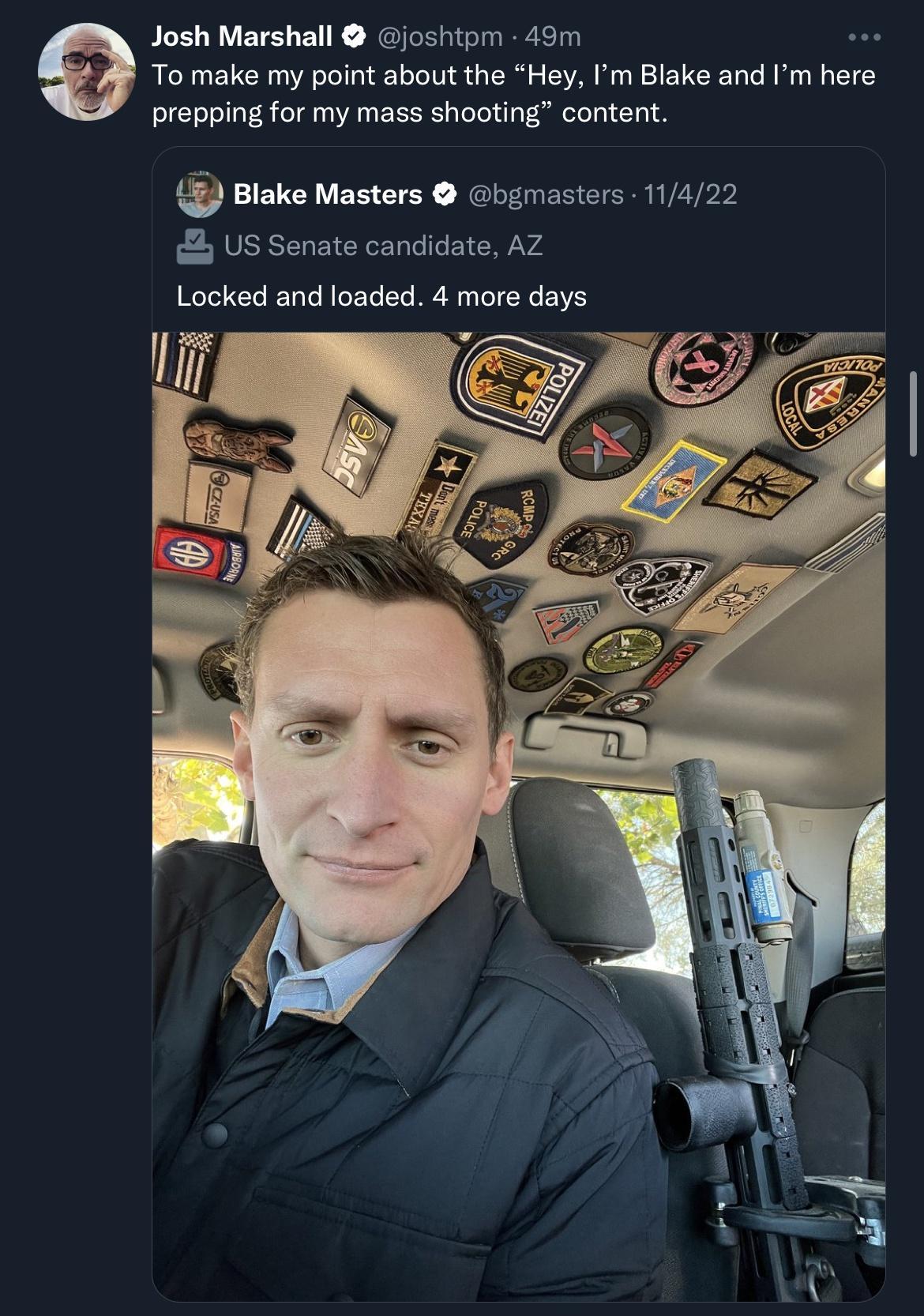Click the ballot box election label icon
Viewport: 924px width, 1316px height.
tap(194, 246)
